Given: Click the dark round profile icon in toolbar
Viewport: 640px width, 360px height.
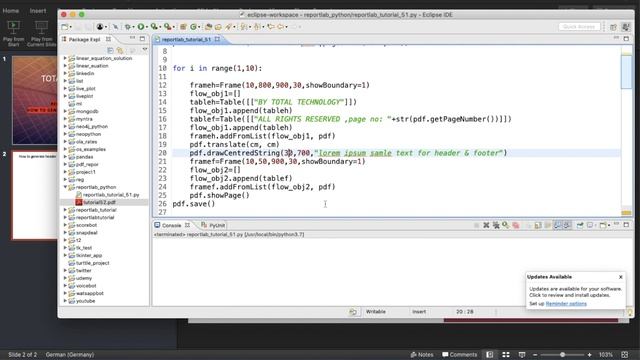Looking at the screenshot, I should (x=100, y=27).
